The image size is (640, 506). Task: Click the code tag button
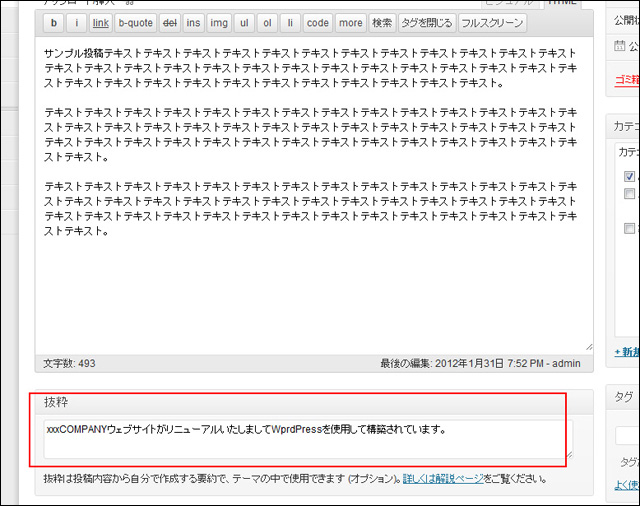click(317, 22)
